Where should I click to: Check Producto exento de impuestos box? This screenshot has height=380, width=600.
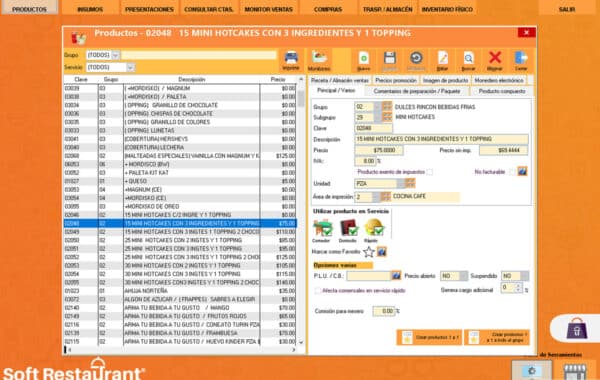pyautogui.click(x=430, y=172)
